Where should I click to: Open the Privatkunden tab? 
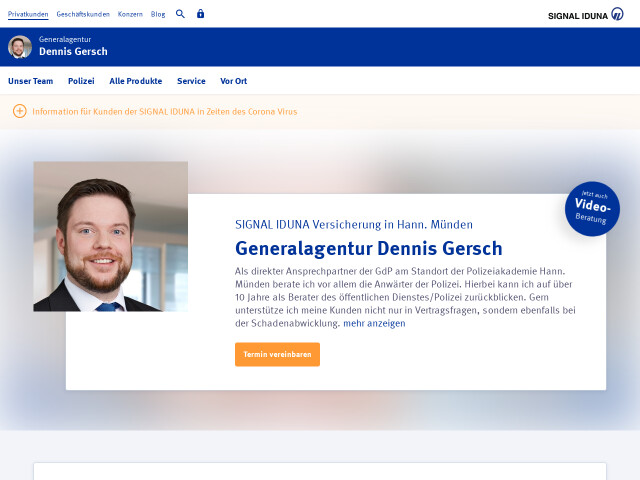pos(28,14)
